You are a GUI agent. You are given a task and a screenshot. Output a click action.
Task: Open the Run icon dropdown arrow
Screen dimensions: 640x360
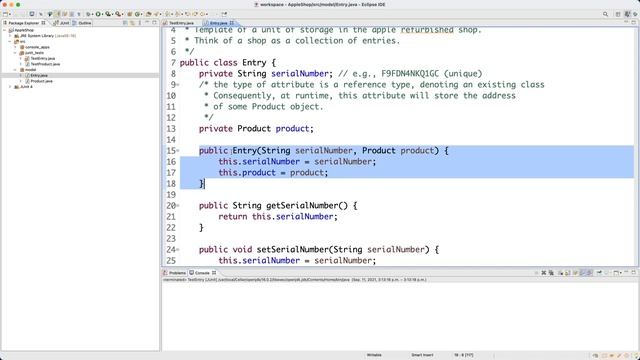tap(103, 14)
